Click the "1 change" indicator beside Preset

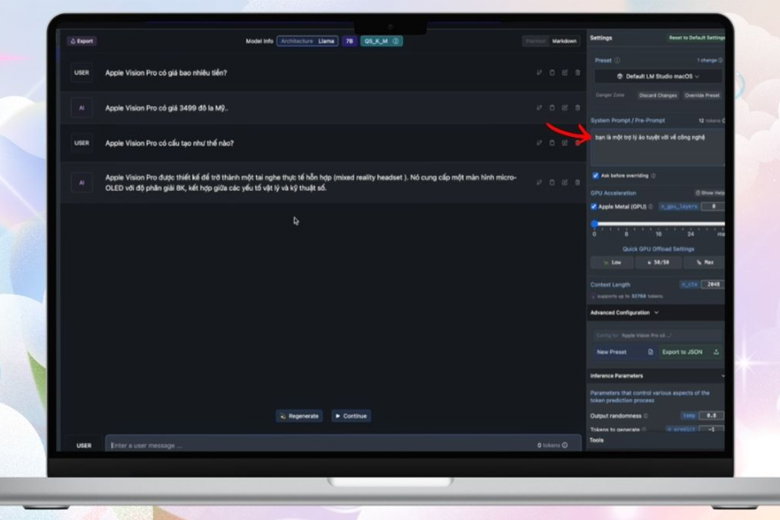coord(710,60)
